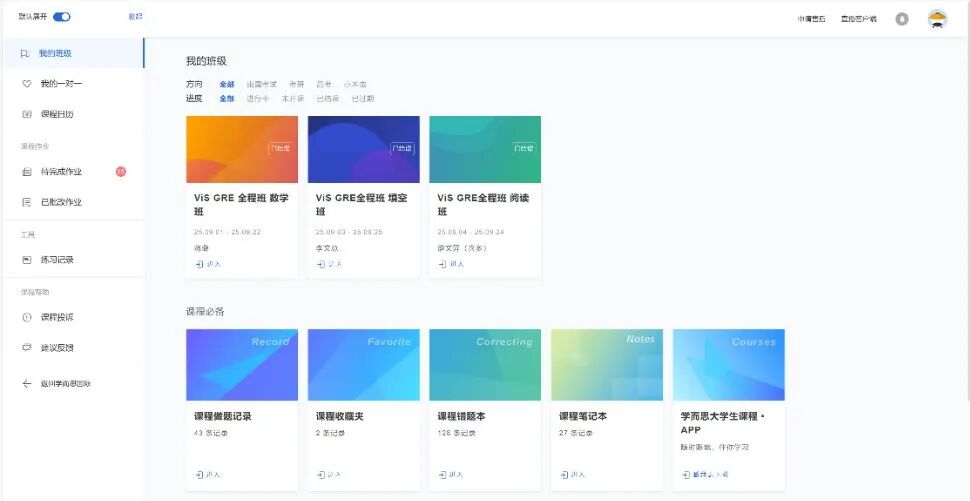Click the exclamation icon beside 课程投诉
This screenshot has width=970, height=501.
coord(27,317)
